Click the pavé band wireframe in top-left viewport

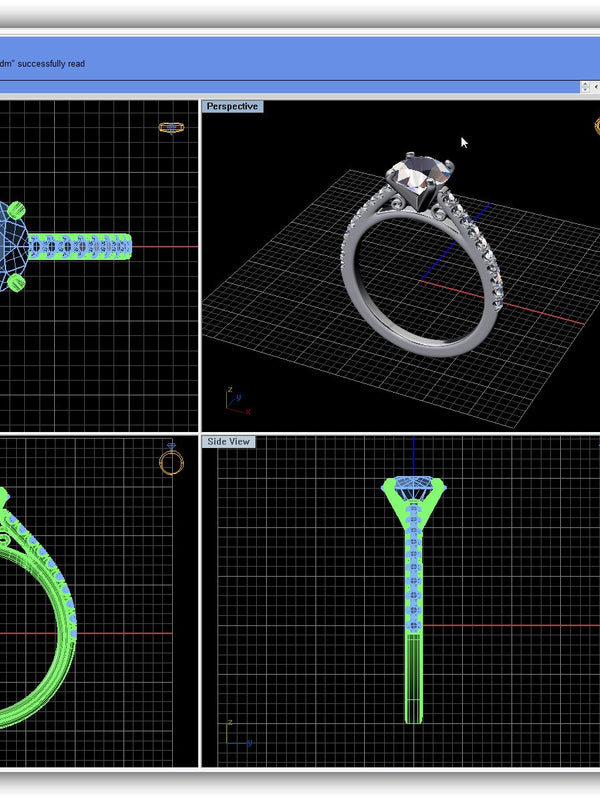pyautogui.click(x=80, y=245)
